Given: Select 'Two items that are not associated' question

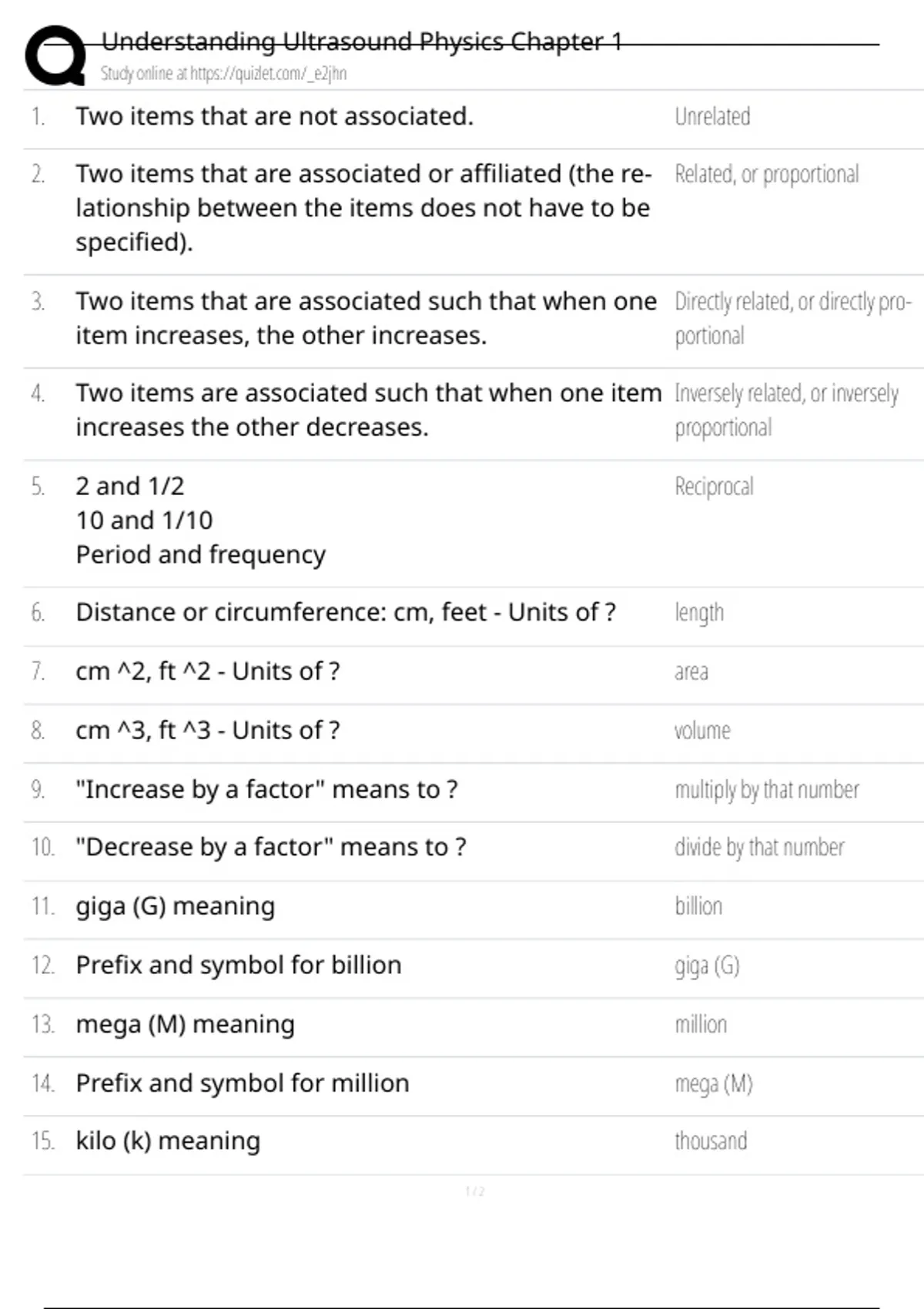Looking at the screenshot, I should [274, 116].
